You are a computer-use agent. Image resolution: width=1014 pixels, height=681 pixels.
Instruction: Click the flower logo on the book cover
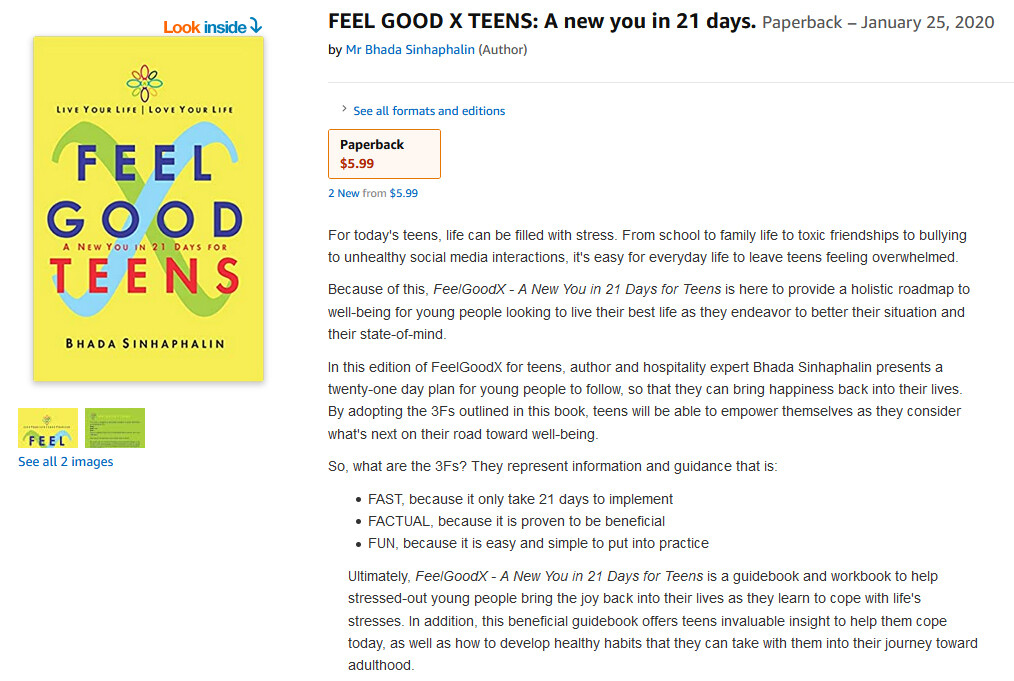coord(148,78)
